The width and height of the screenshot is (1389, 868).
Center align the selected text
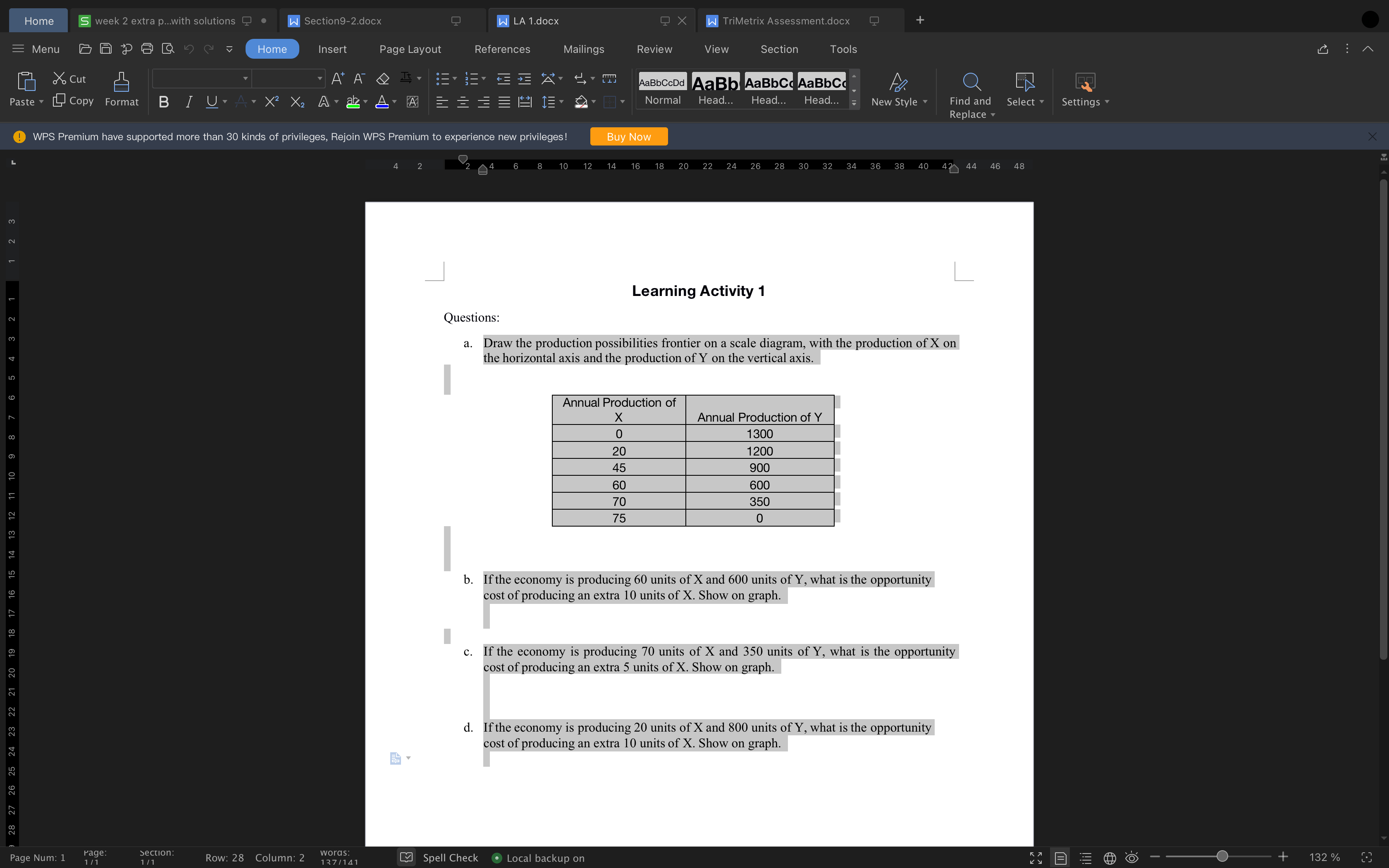click(x=463, y=102)
